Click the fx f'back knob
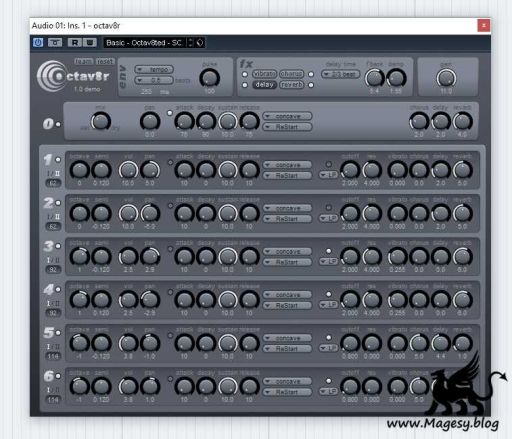 coord(374,78)
